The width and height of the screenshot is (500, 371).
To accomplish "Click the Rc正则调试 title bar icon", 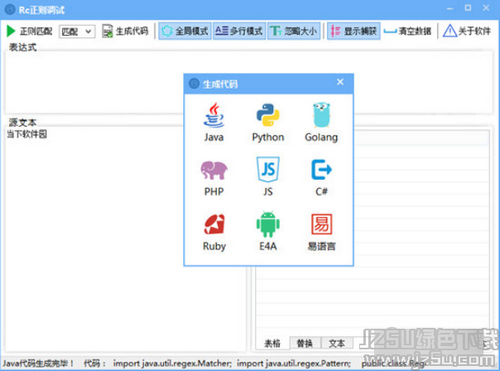I will coord(10,10).
